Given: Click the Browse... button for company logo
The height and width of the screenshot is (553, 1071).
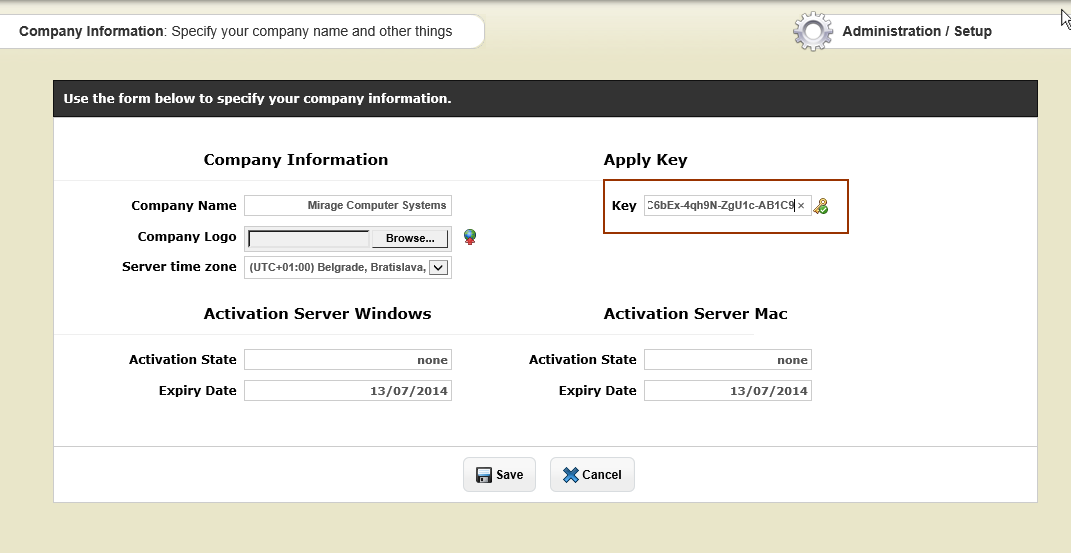Looking at the screenshot, I should pyautogui.click(x=410, y=238).
